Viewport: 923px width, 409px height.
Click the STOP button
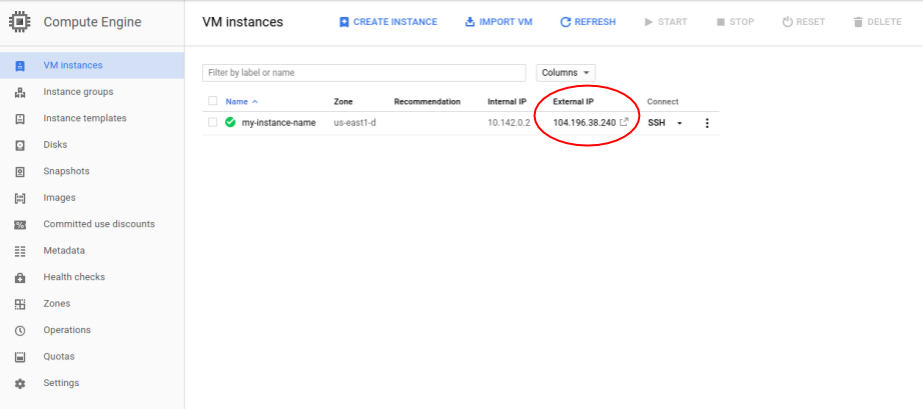coord(735,22)
